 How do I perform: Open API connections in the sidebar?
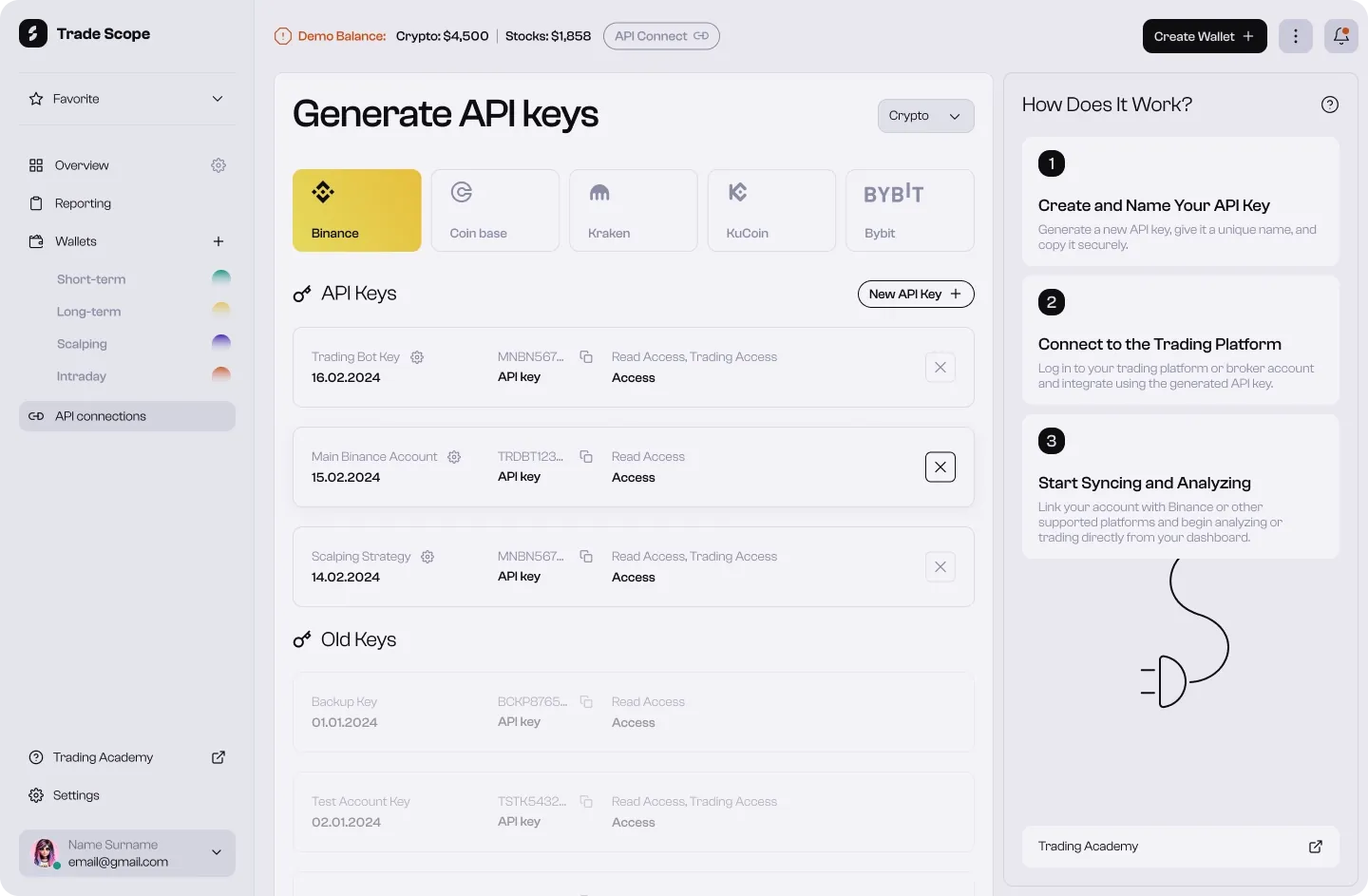pyautogui.click(x=127, y=416)
